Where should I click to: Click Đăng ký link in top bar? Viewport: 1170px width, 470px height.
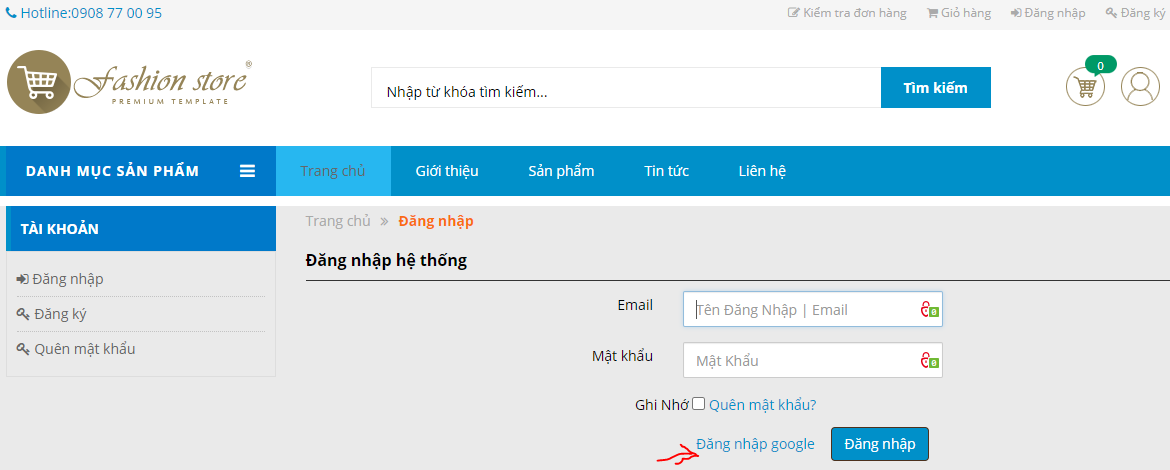point(1134,13)
